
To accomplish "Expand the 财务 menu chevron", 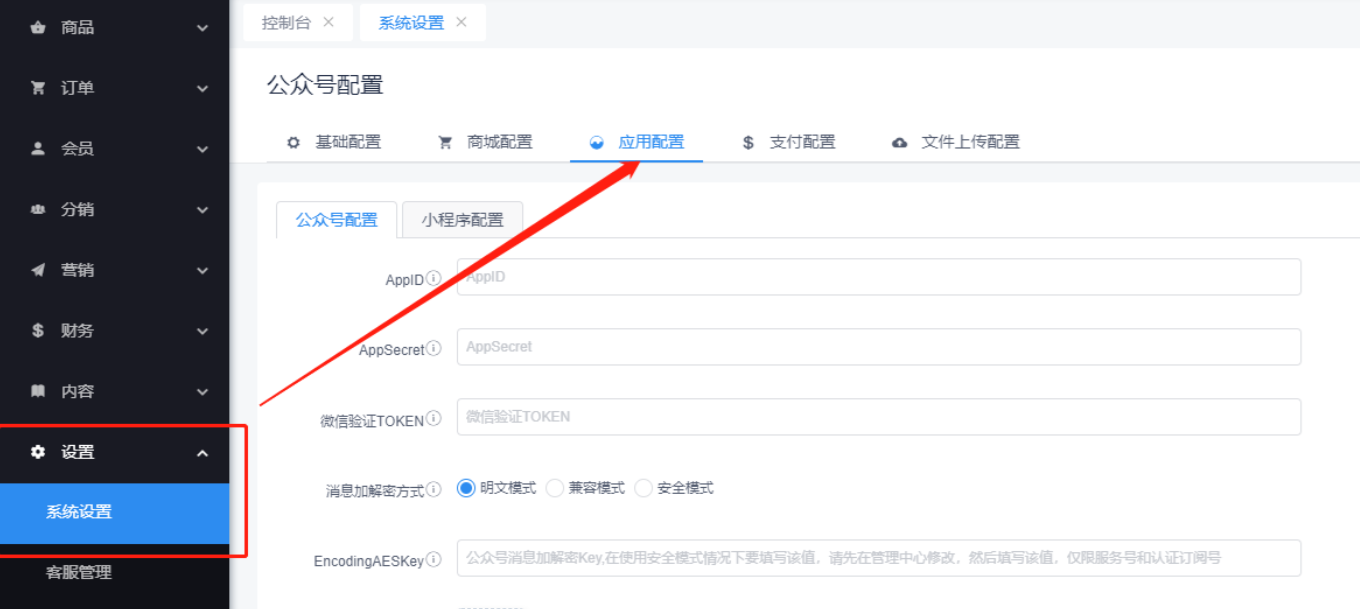I will click(202, 331).
